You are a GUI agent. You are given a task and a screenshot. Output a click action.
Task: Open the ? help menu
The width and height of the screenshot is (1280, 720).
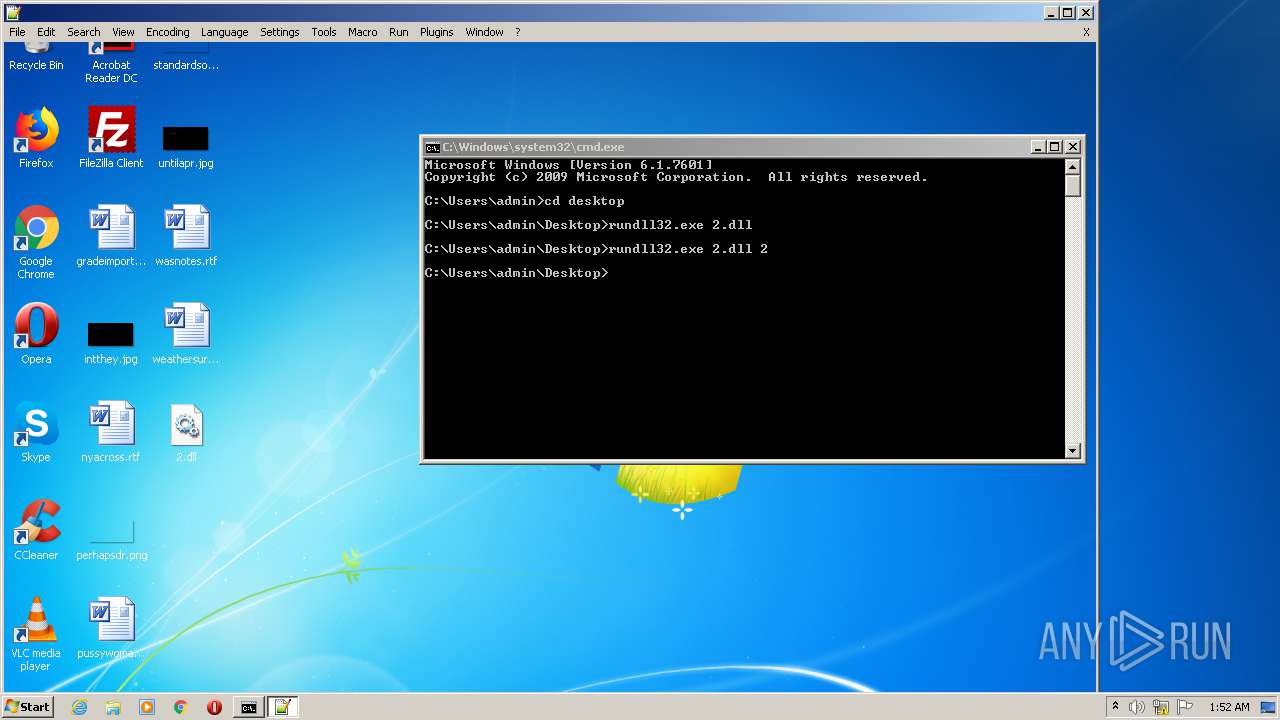pyautogui.click(x=517, y=32)
